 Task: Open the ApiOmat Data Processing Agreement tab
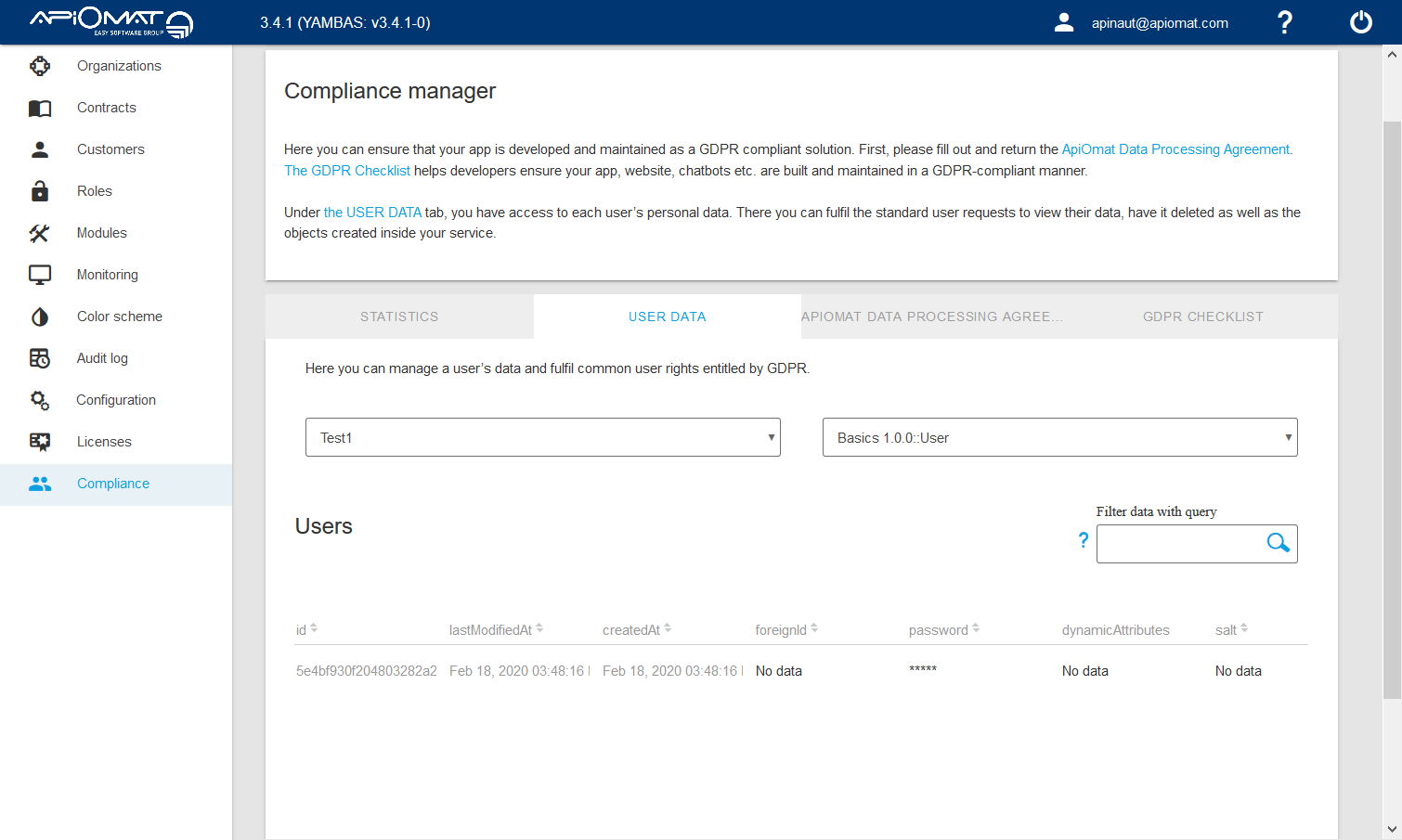(x=935, y=317)
